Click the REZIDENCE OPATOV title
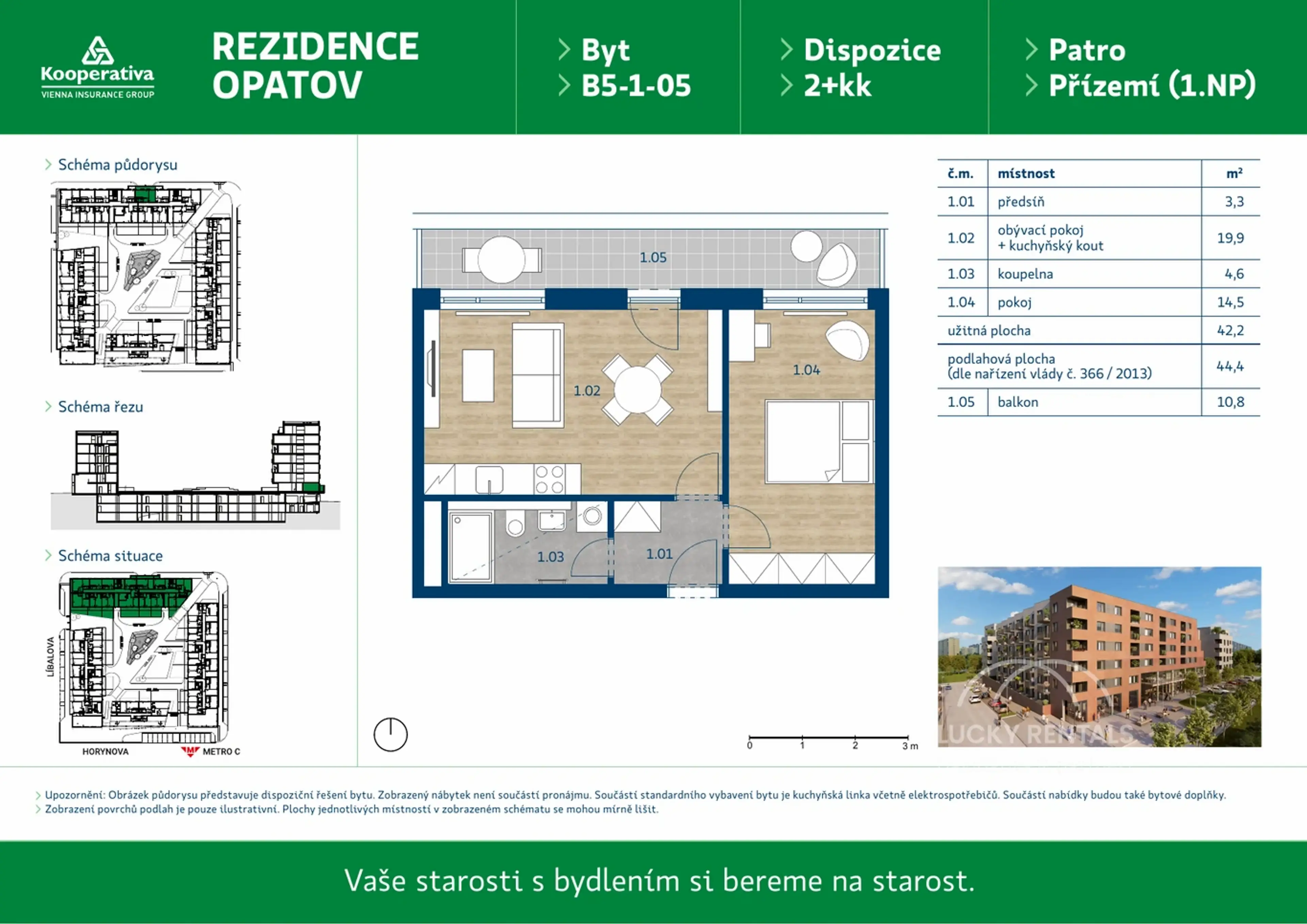Screen dimensions: 1307x924 [x=316, y=65]
